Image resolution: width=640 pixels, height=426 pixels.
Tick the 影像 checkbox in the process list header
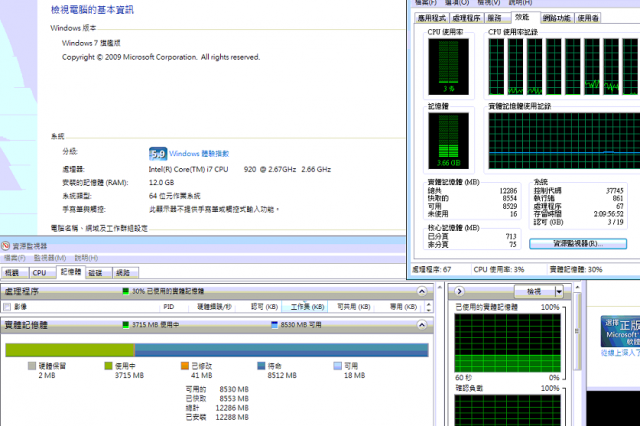pyautogui.click(x=7, y=306)
